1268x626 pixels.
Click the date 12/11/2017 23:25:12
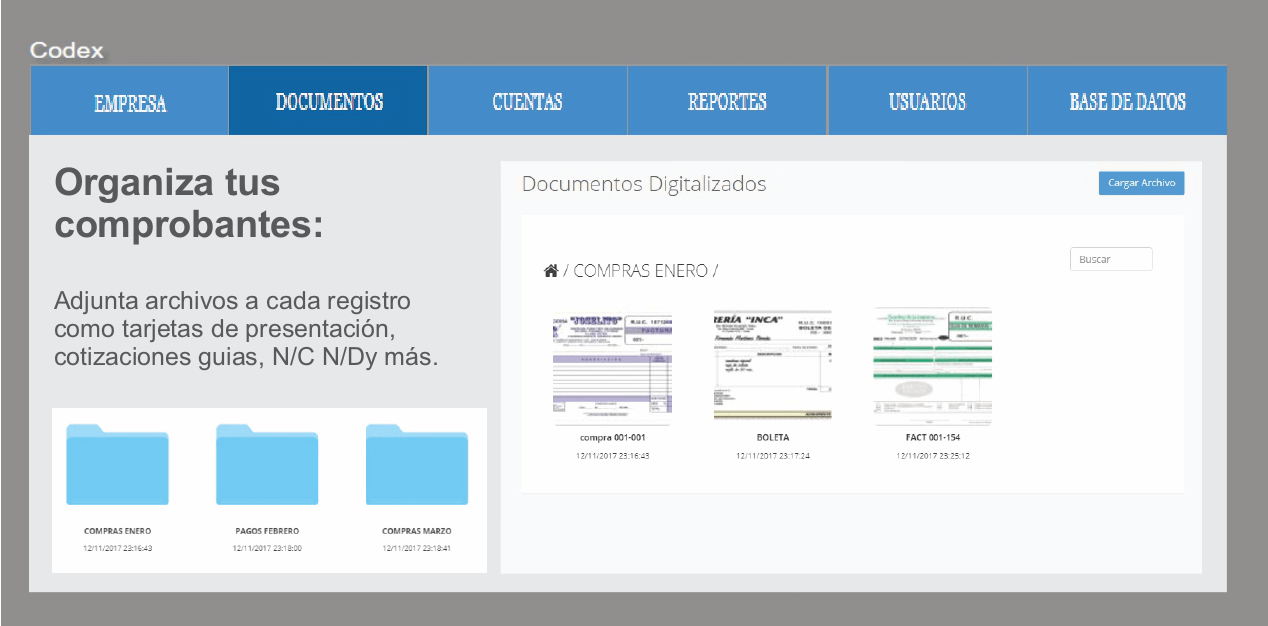(933, 456)
